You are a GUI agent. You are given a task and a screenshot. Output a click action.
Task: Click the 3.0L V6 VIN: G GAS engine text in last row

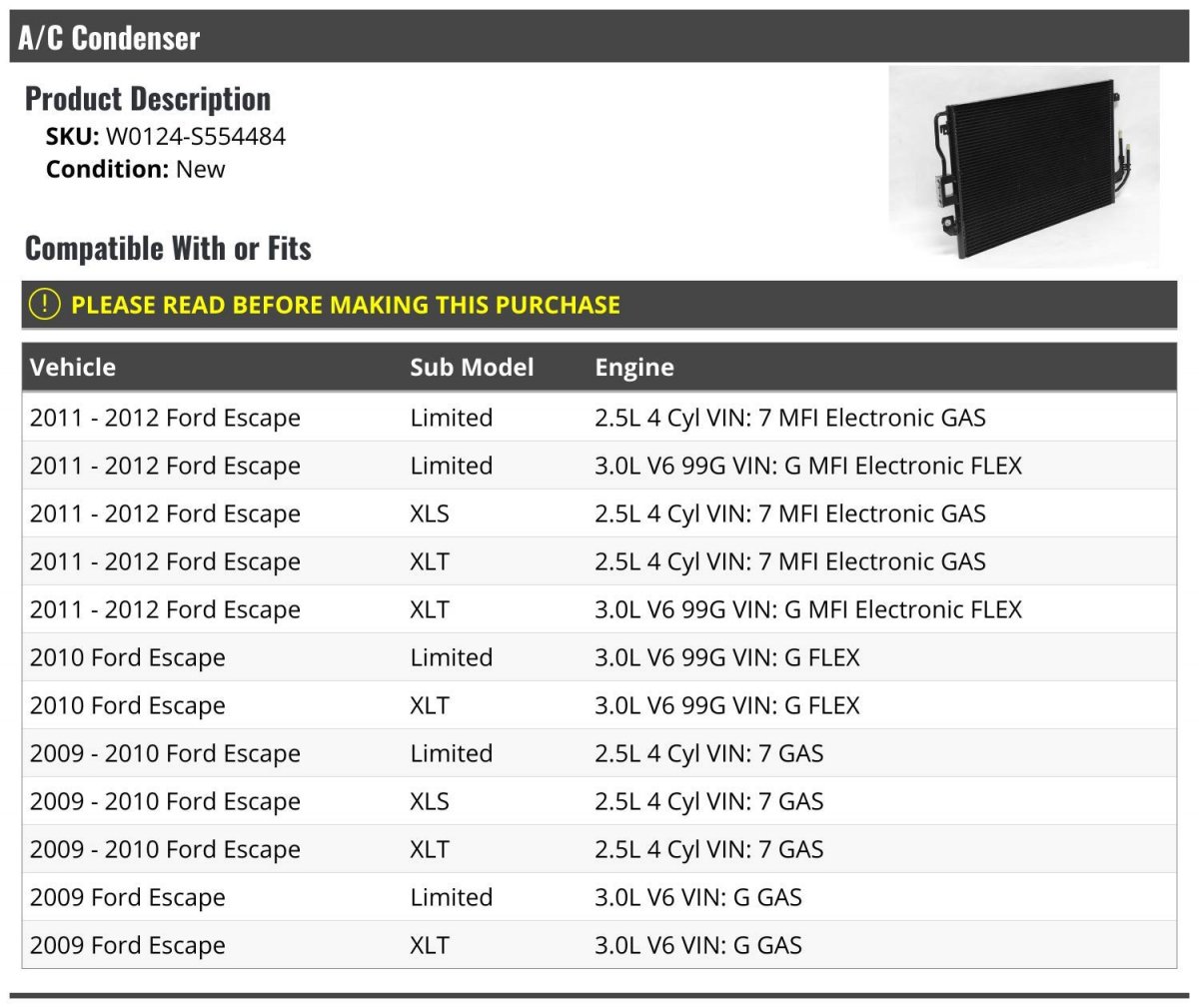[x=698, y=945]
